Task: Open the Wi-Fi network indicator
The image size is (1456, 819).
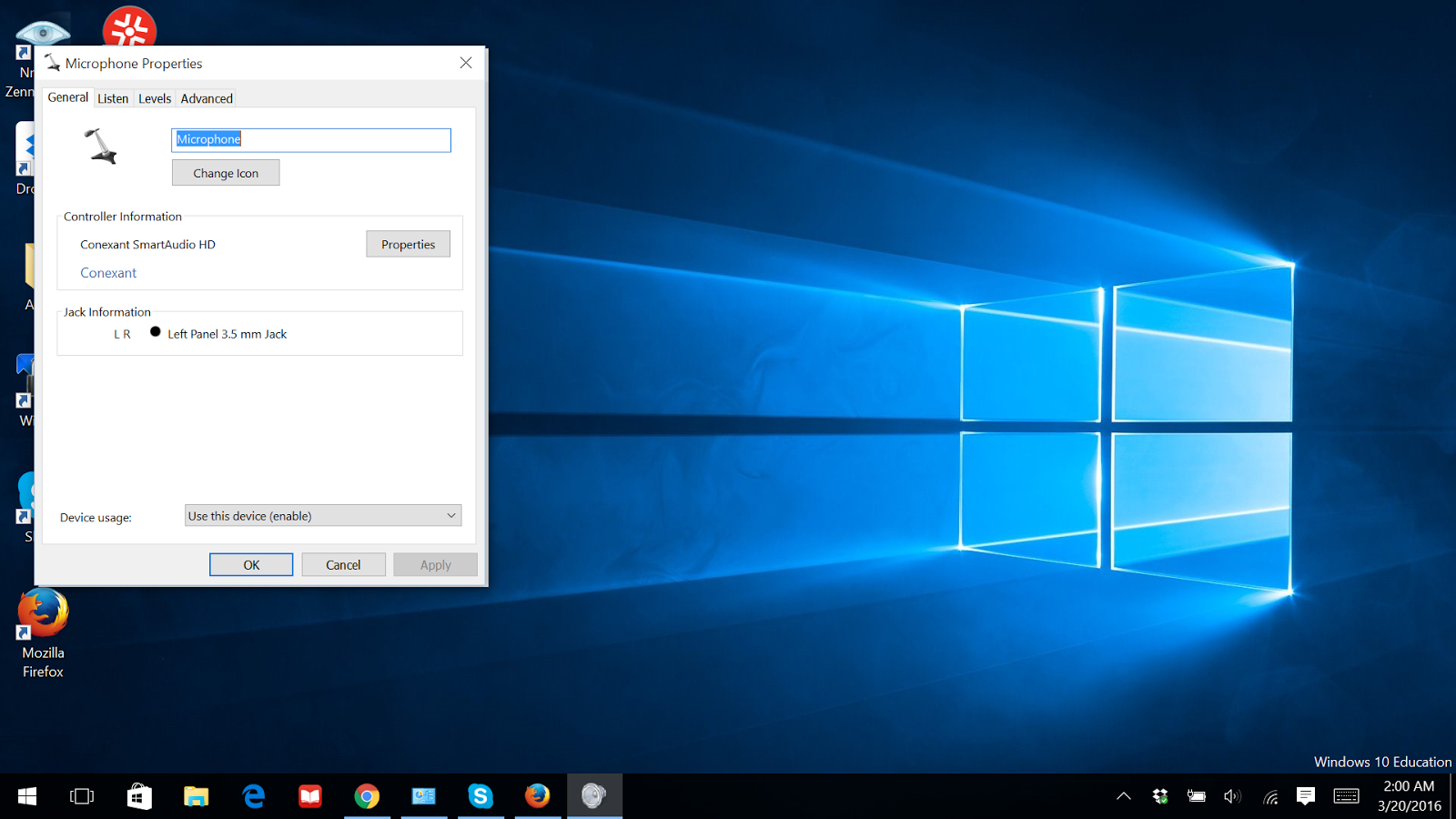Action: (x=1269, y=796)
